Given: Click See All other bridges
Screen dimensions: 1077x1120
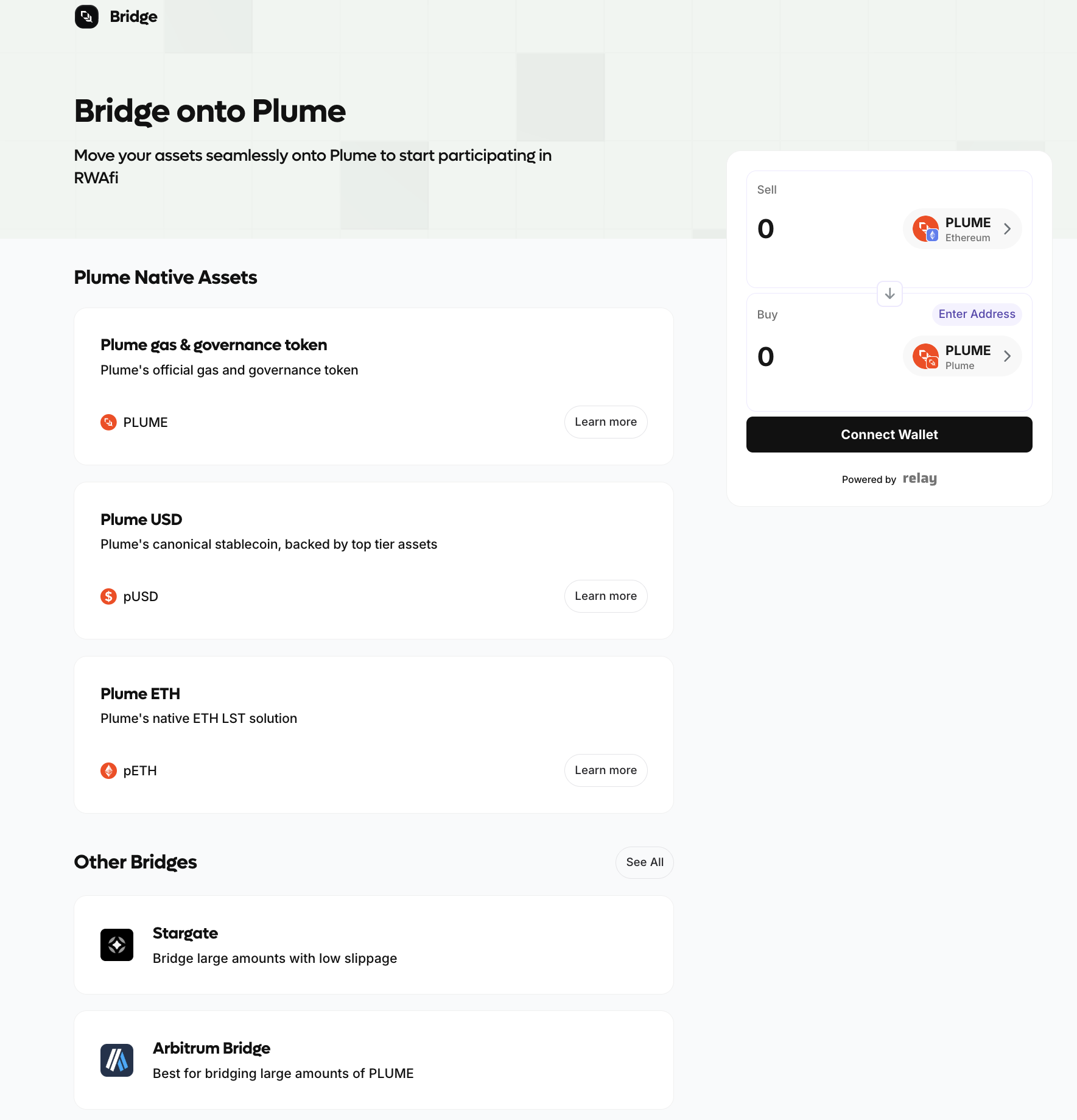Looking at the screenshot, I should pyautogui.click(x=644, y=862).
